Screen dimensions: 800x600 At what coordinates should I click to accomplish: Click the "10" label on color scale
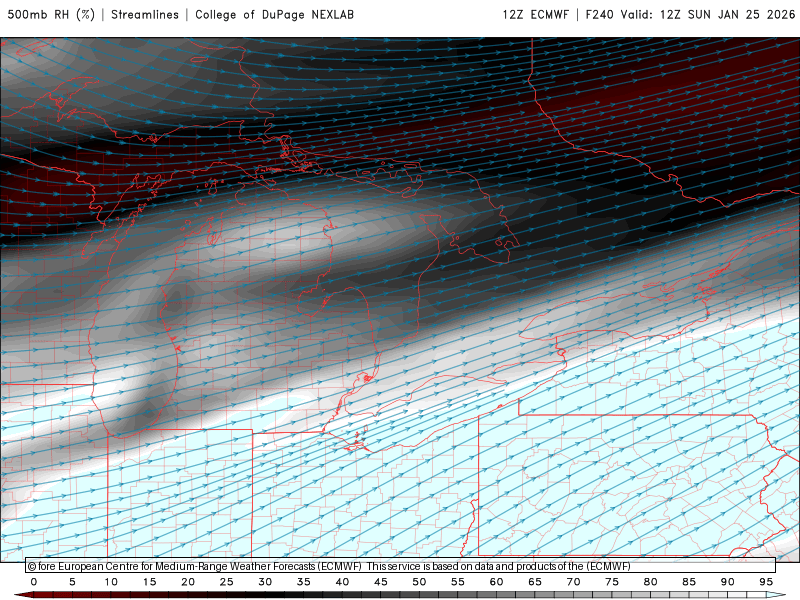point(111,582)
